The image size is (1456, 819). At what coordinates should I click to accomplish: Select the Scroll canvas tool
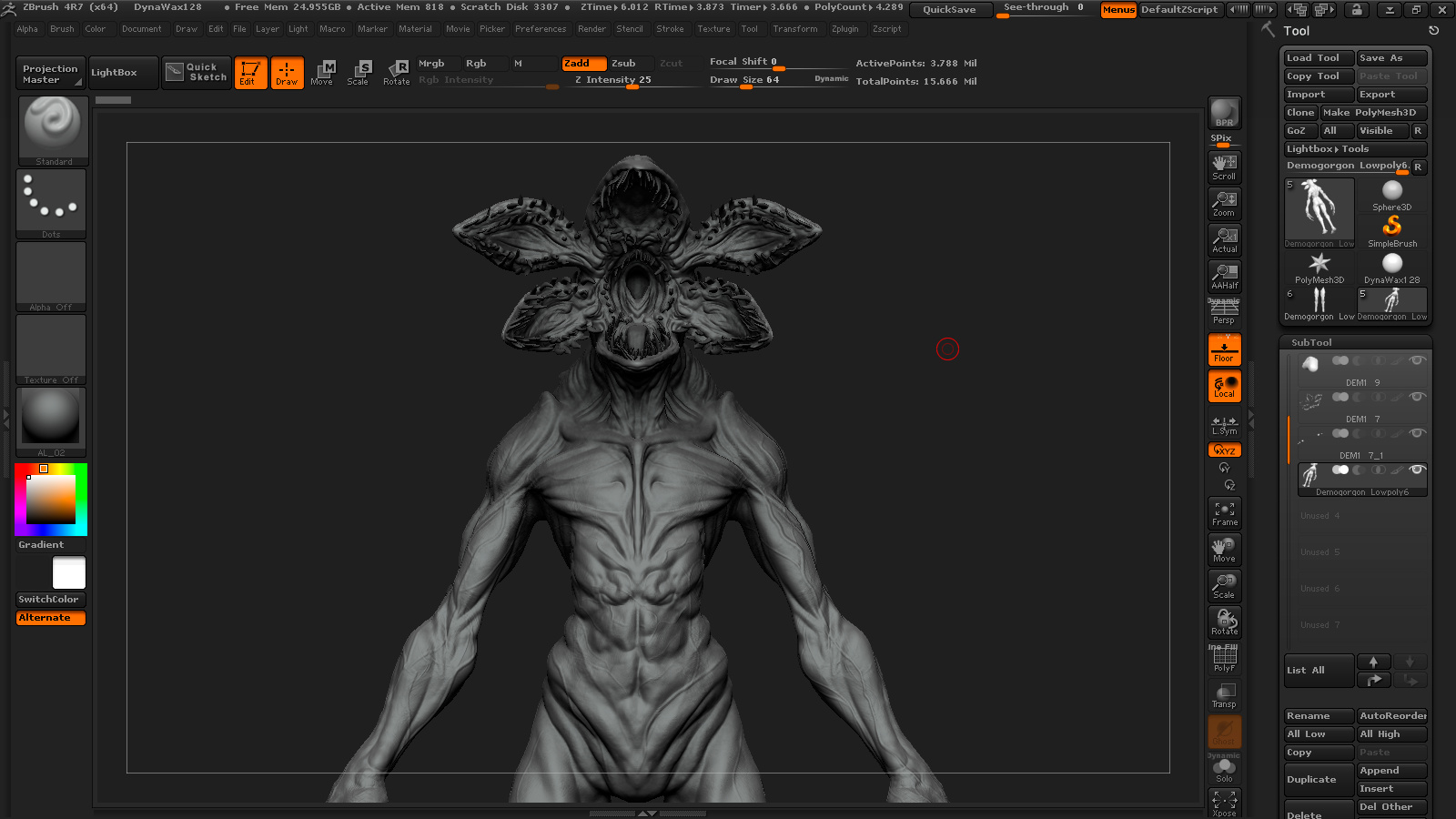1224,167
